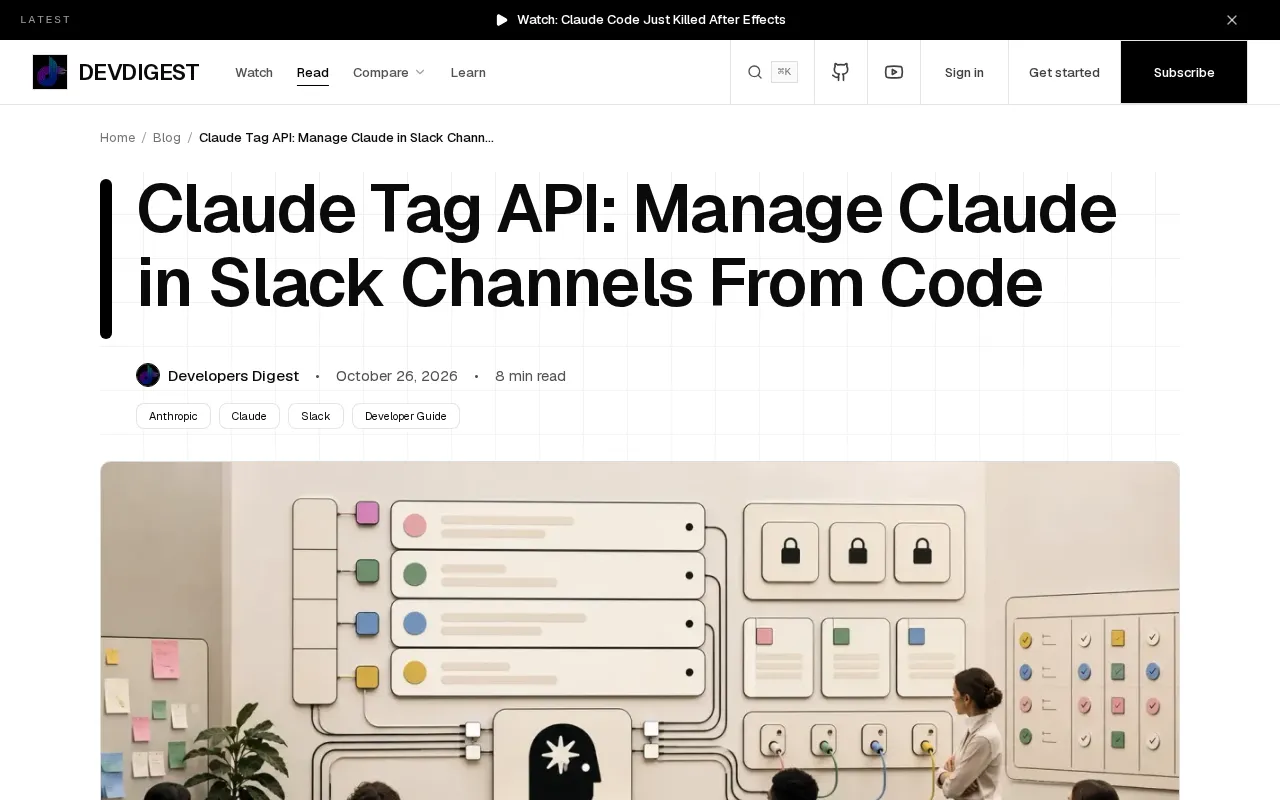Image resolution: width=1280 pixels, height=800 pixels.
Task: Click the Sign in link
Action: pos(964,72)
